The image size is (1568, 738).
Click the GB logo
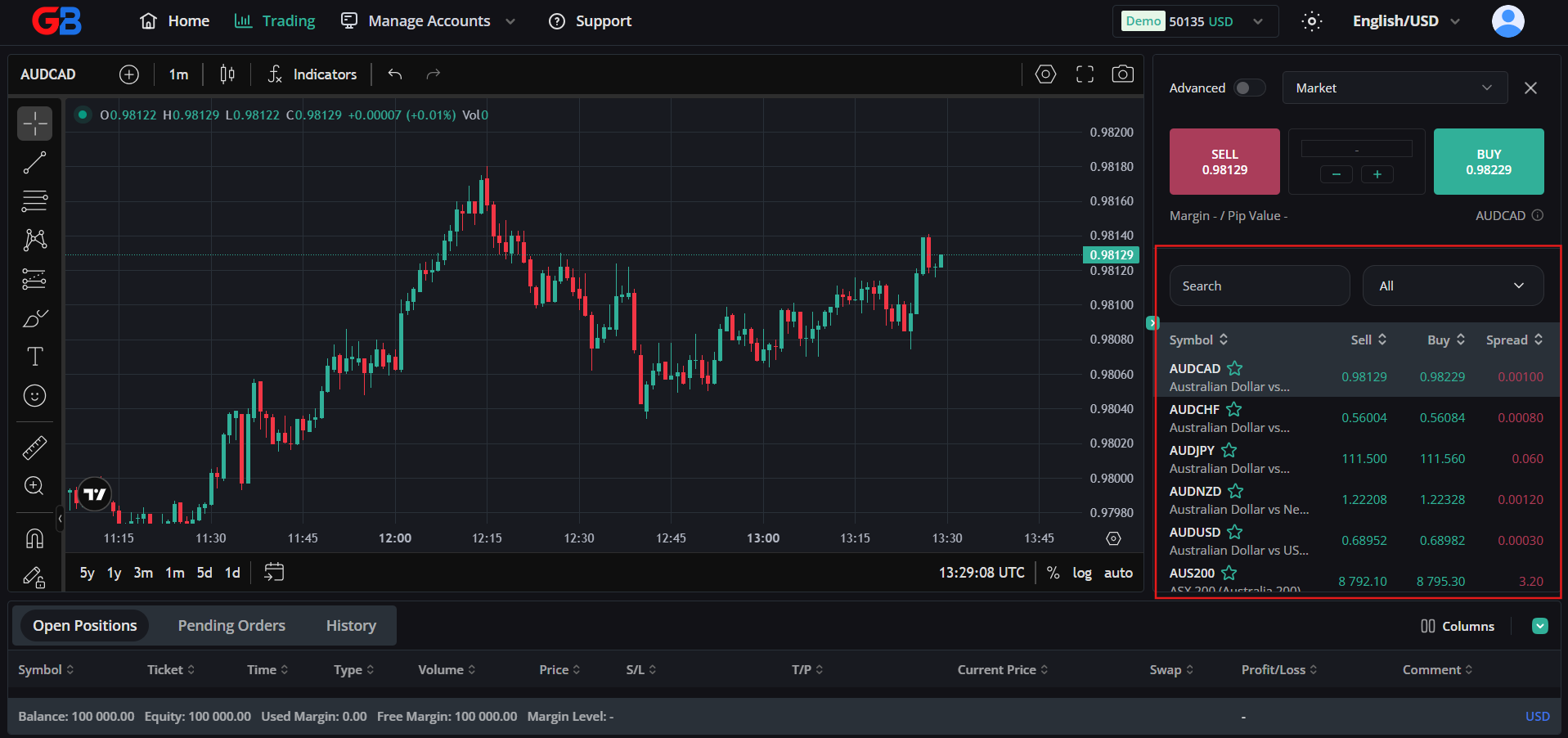(x=56, y=21)
